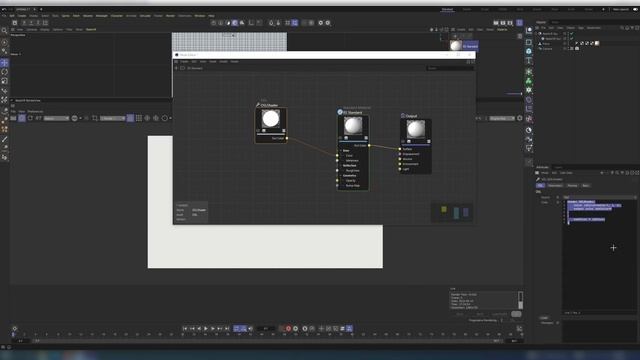Open the Text spline tool icon
This screenshot has height=360, width=640.
529,61
